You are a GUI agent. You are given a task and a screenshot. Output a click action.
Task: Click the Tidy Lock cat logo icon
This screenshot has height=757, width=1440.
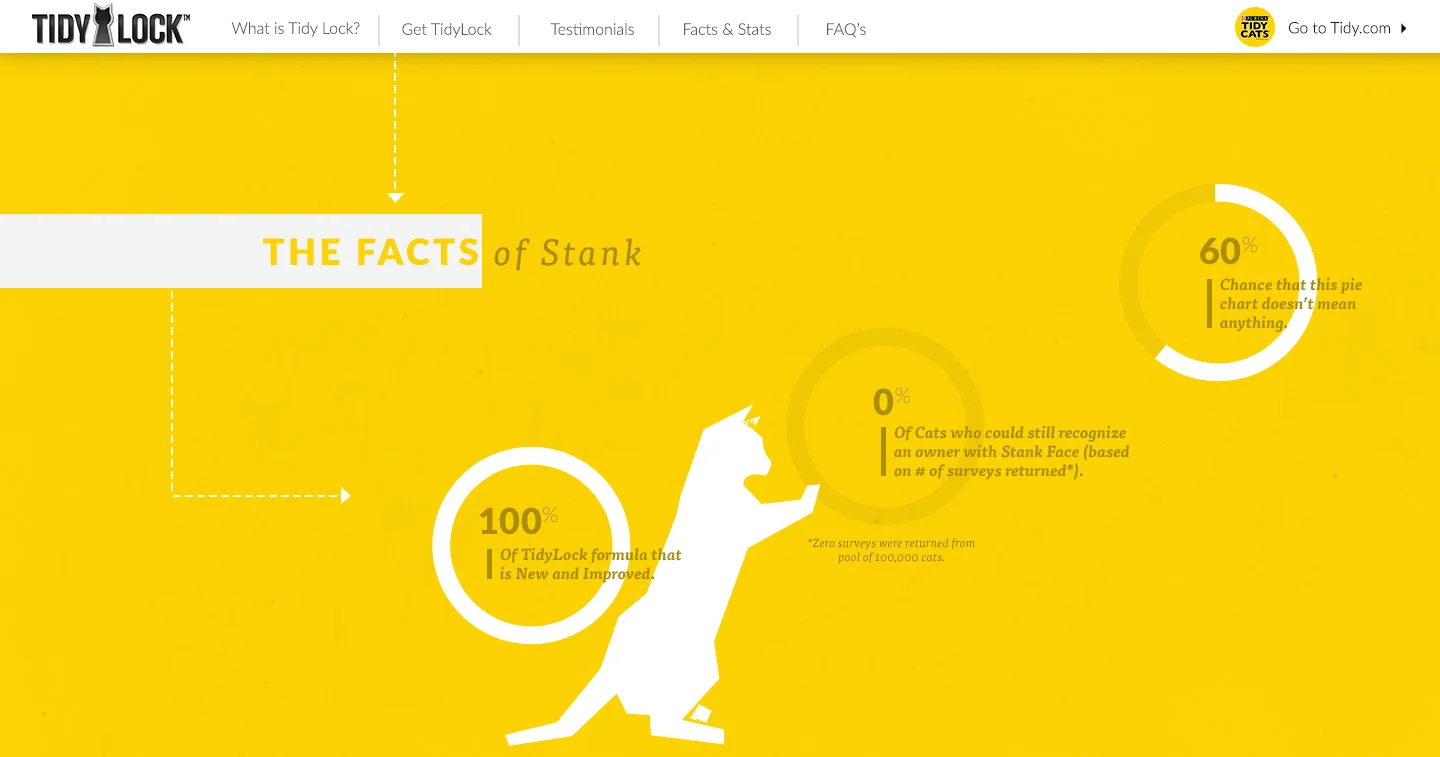tap(104, 24)
